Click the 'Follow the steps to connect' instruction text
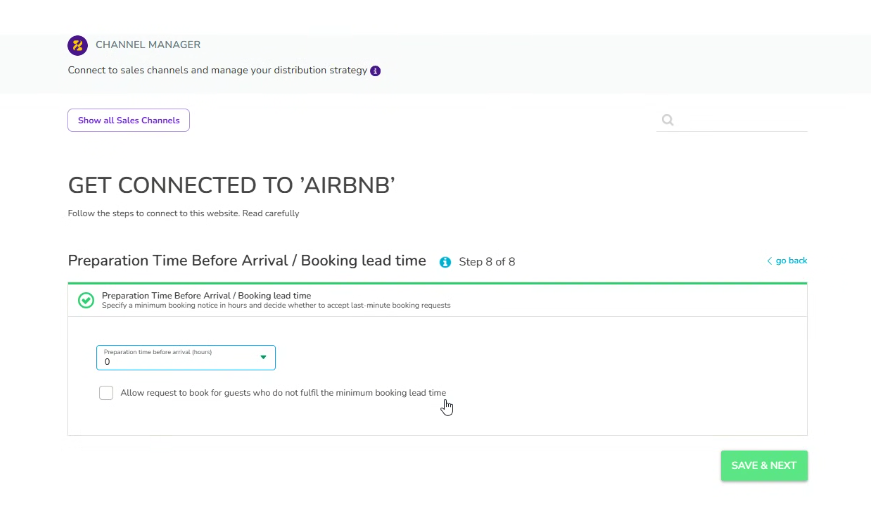The width and height of the screenshot is (871, 517). (183, 213)
